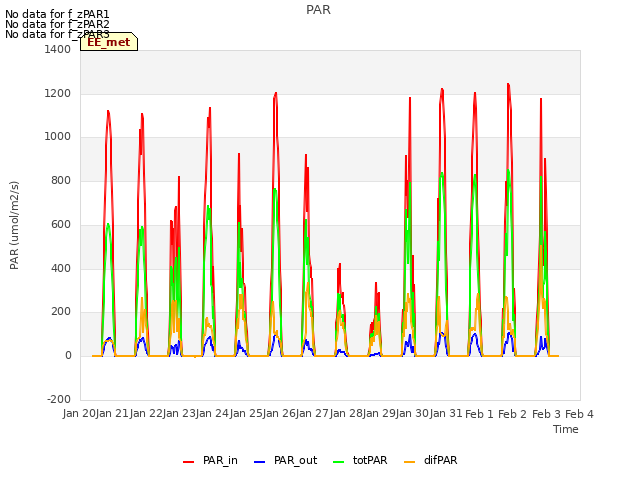640x480 pixels.
Task: Click the Jan 24 x-axis date label
Action: (x=212, y=414)
